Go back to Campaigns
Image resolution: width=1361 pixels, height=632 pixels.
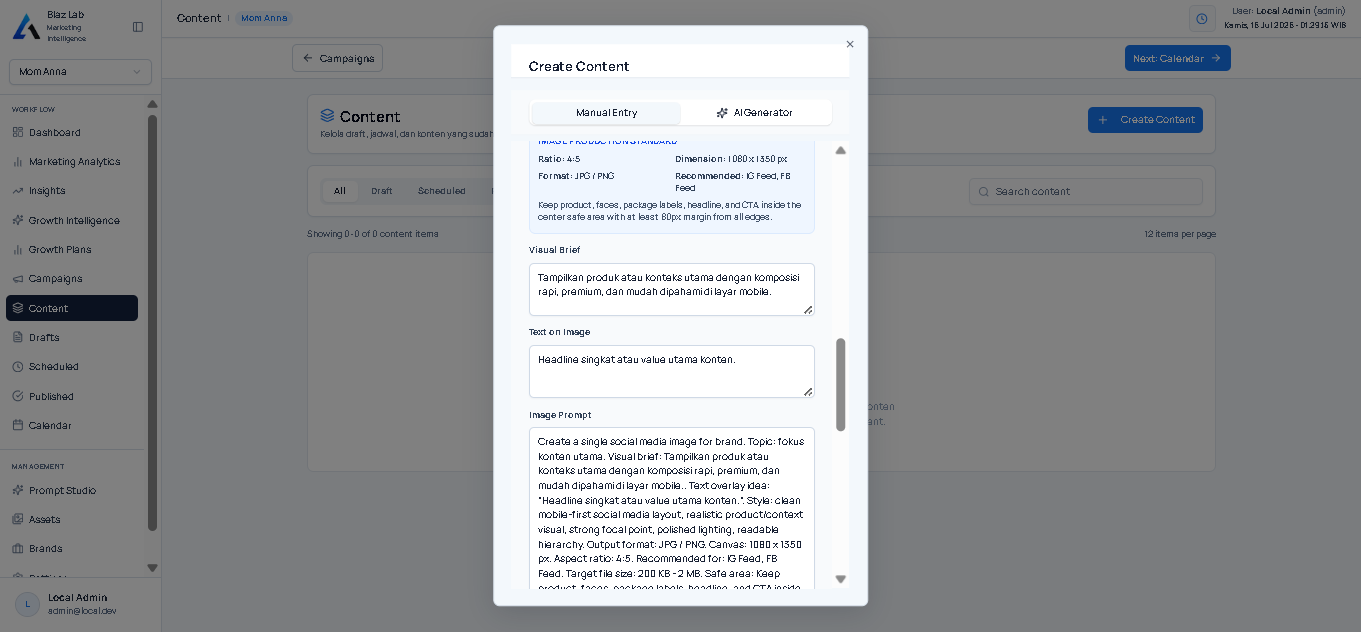tap(337, 58)
